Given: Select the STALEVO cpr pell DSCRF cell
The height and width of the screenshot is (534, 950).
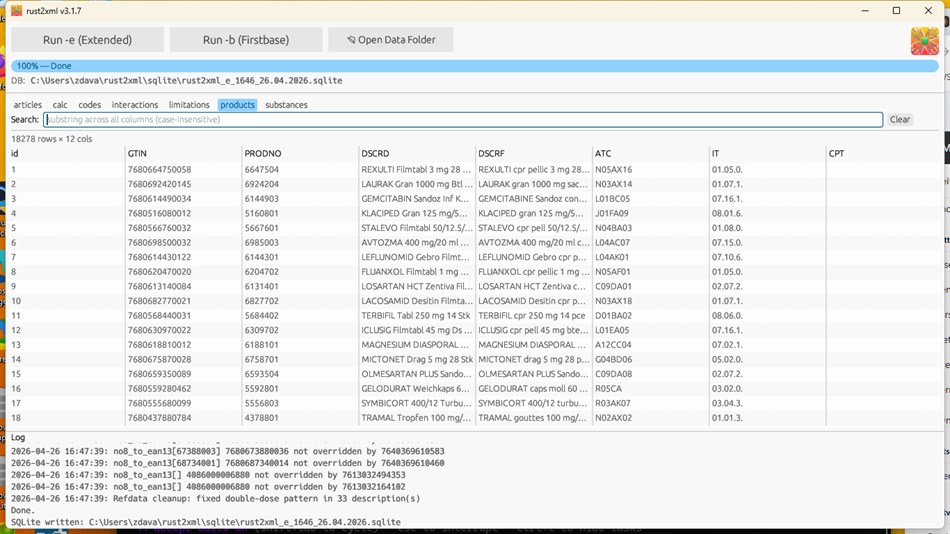Looking at the screenshot, I should coord(533,228).
